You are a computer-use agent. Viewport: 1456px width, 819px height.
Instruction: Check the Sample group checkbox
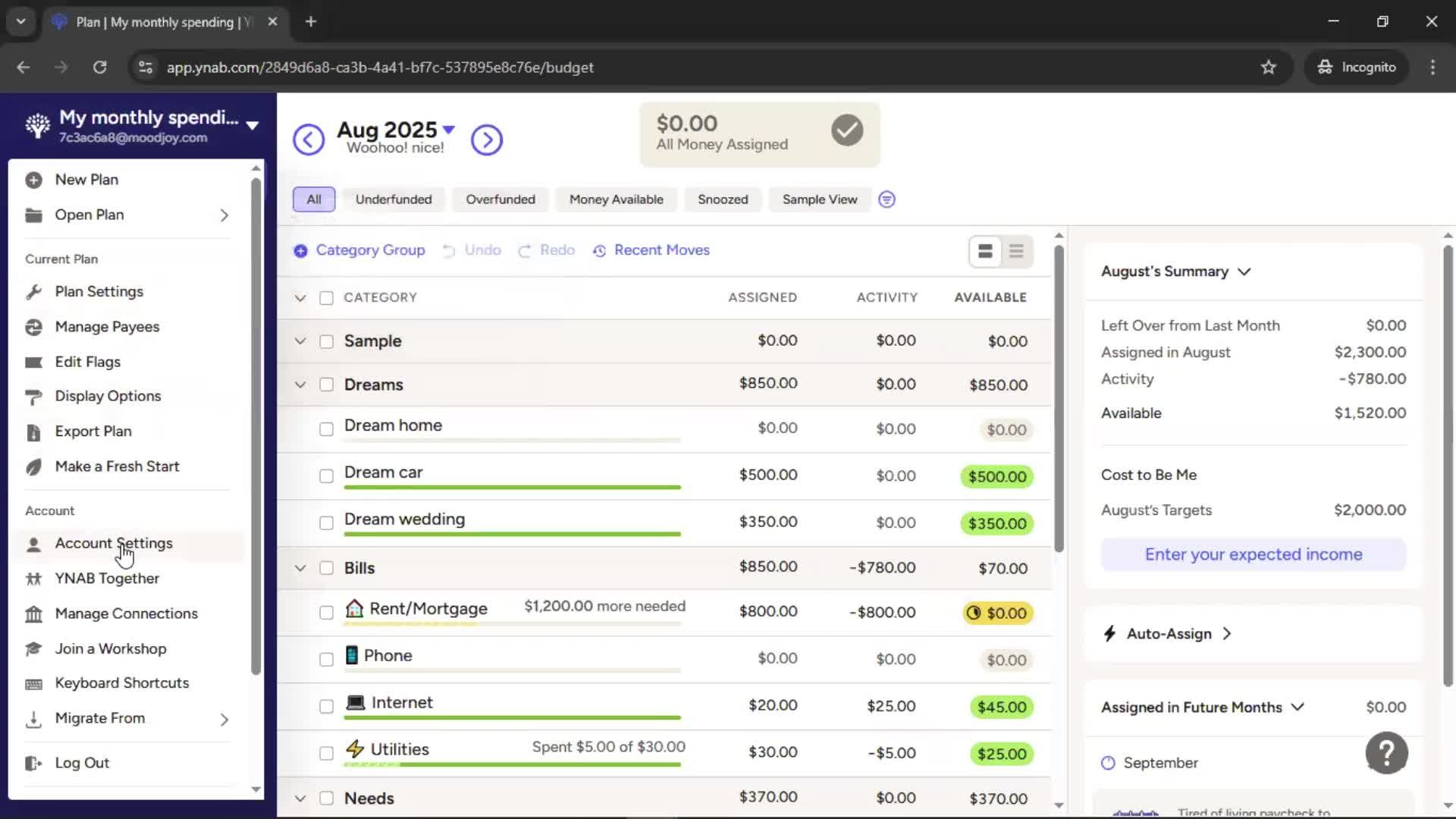coord(326,342)
